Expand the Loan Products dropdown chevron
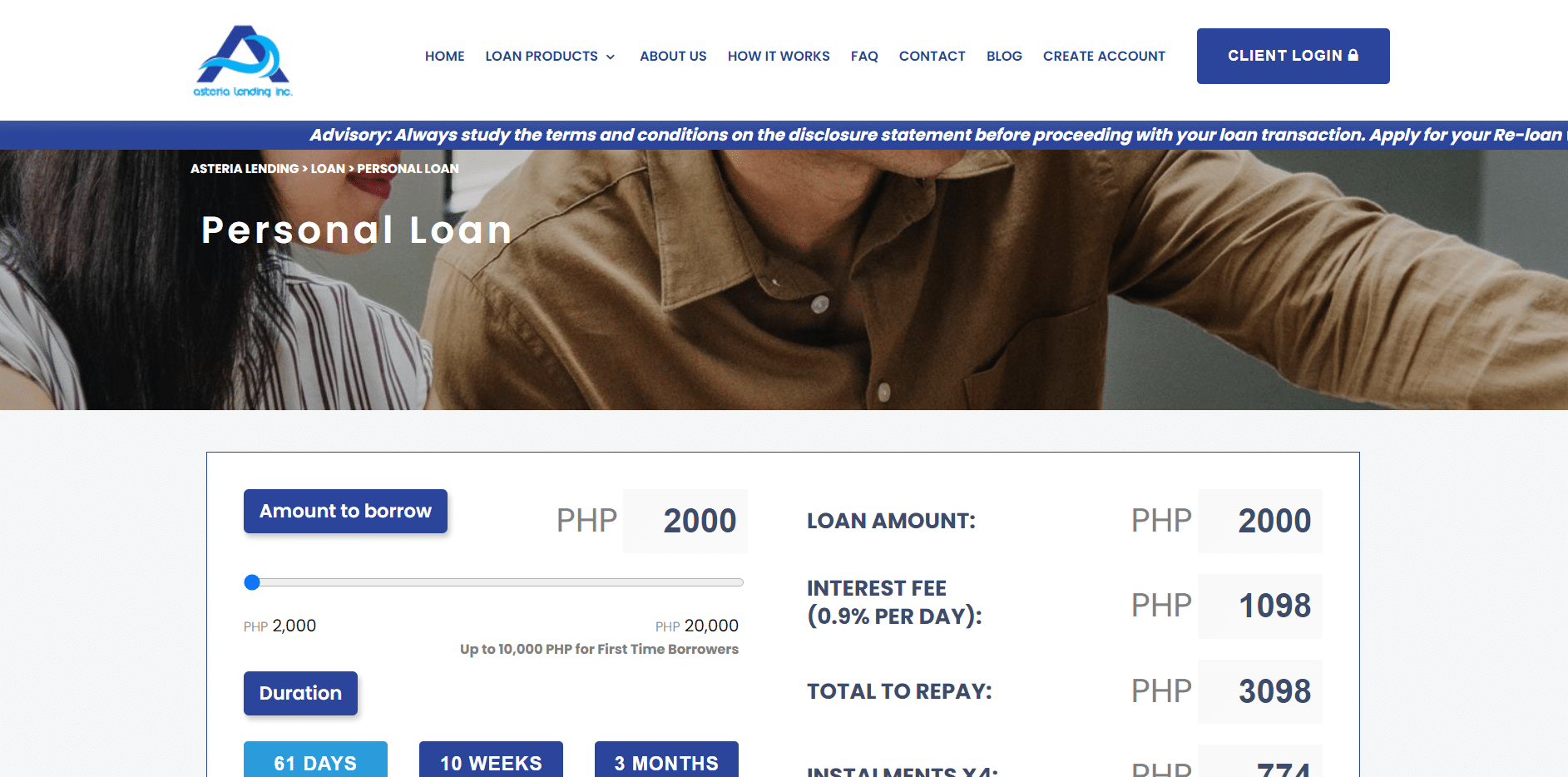The height and width of the screenshot is (777, 1568). point(611,57)
